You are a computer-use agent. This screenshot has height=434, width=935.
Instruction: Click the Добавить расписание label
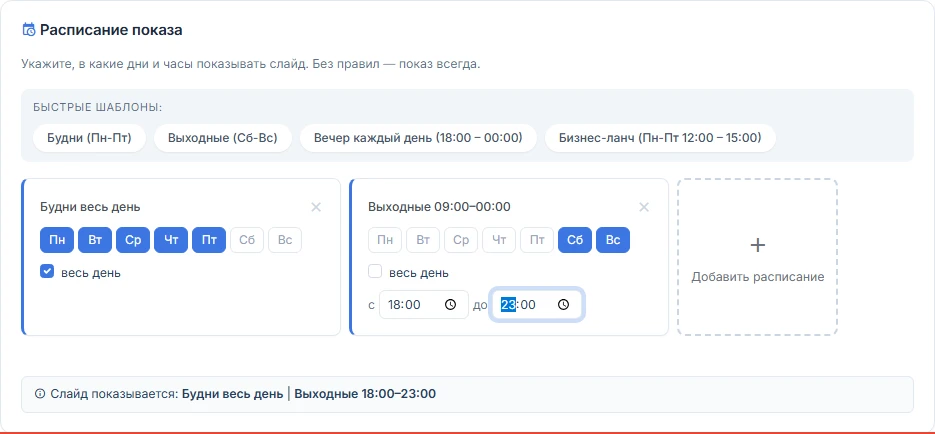[x=758, y=277]
